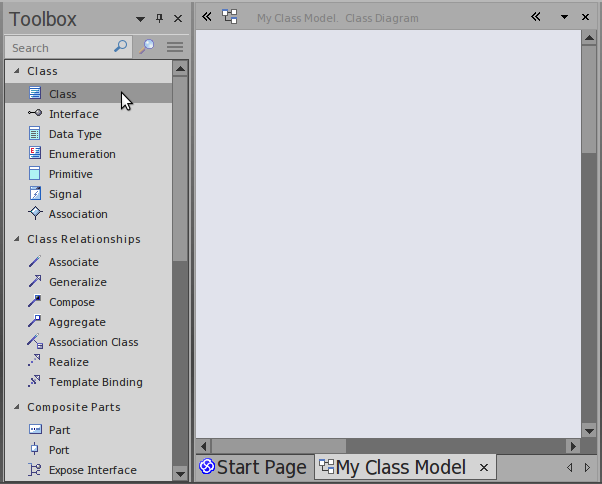
Task: Open the Toolbox hamburger menu
Action: (x=174, y=47)
